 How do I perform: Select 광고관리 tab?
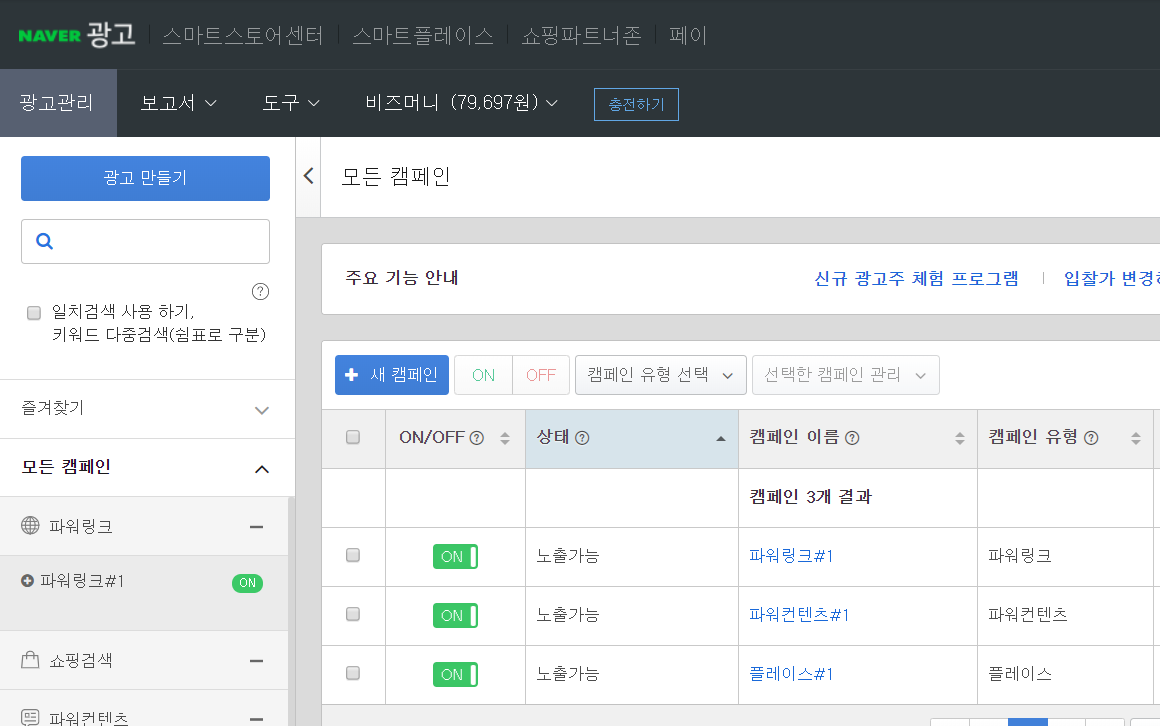58,103
